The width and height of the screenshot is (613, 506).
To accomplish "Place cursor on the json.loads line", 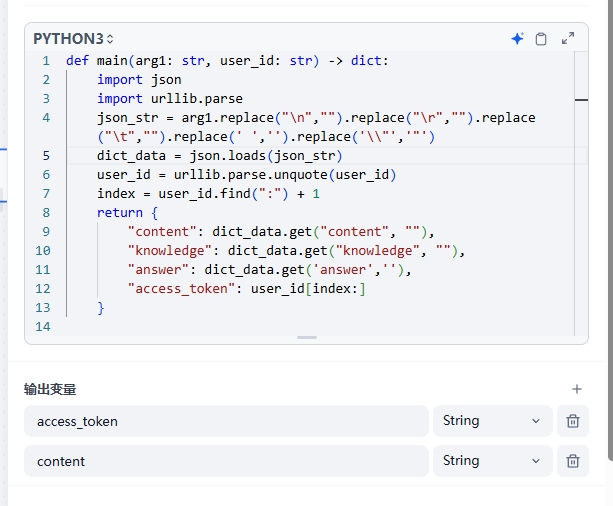I will click(220, 156).
